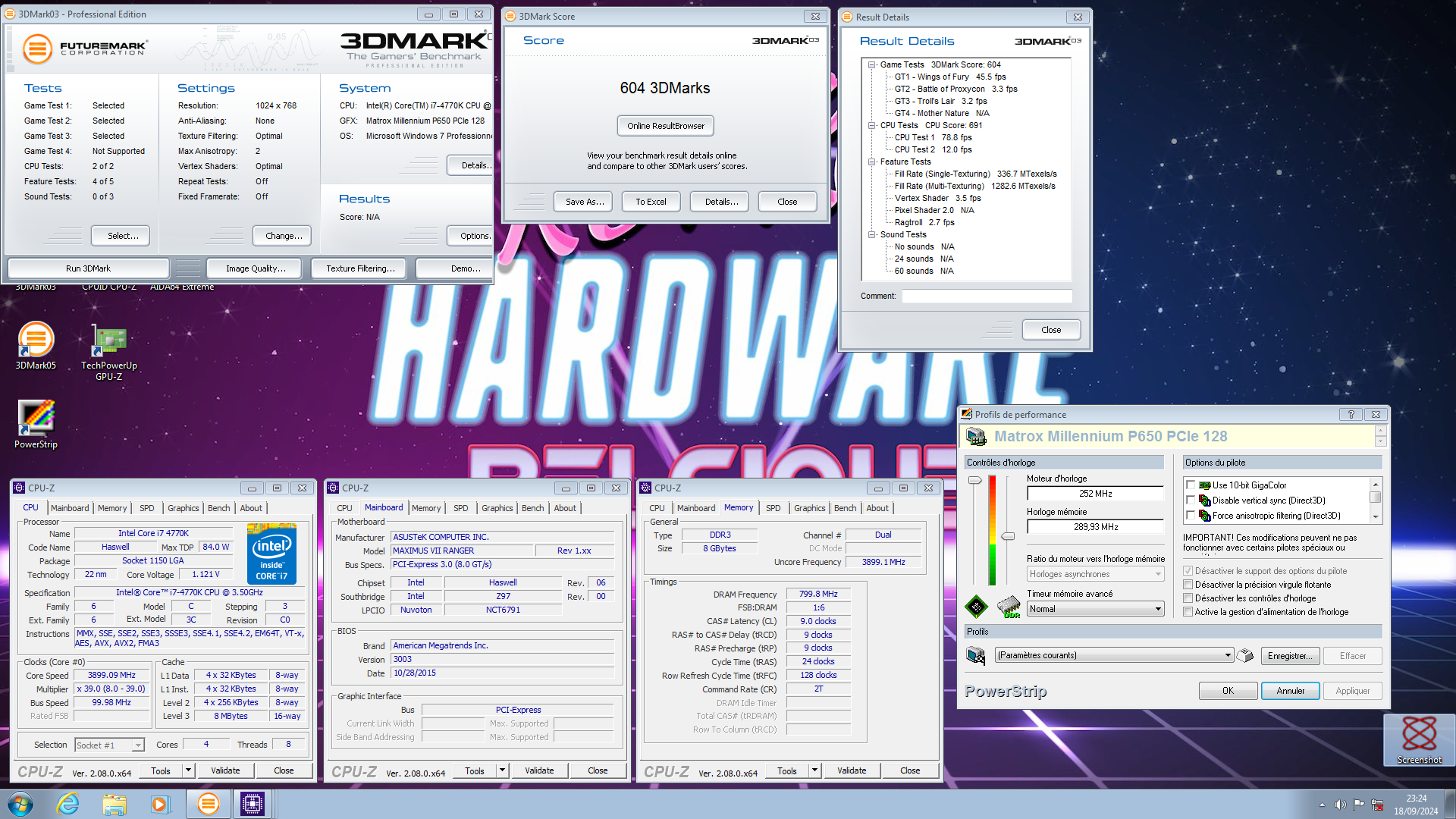Collapse the CPU Tests tree node
The height and width of the screenshot is (819, 1456).
click(872, 125)
